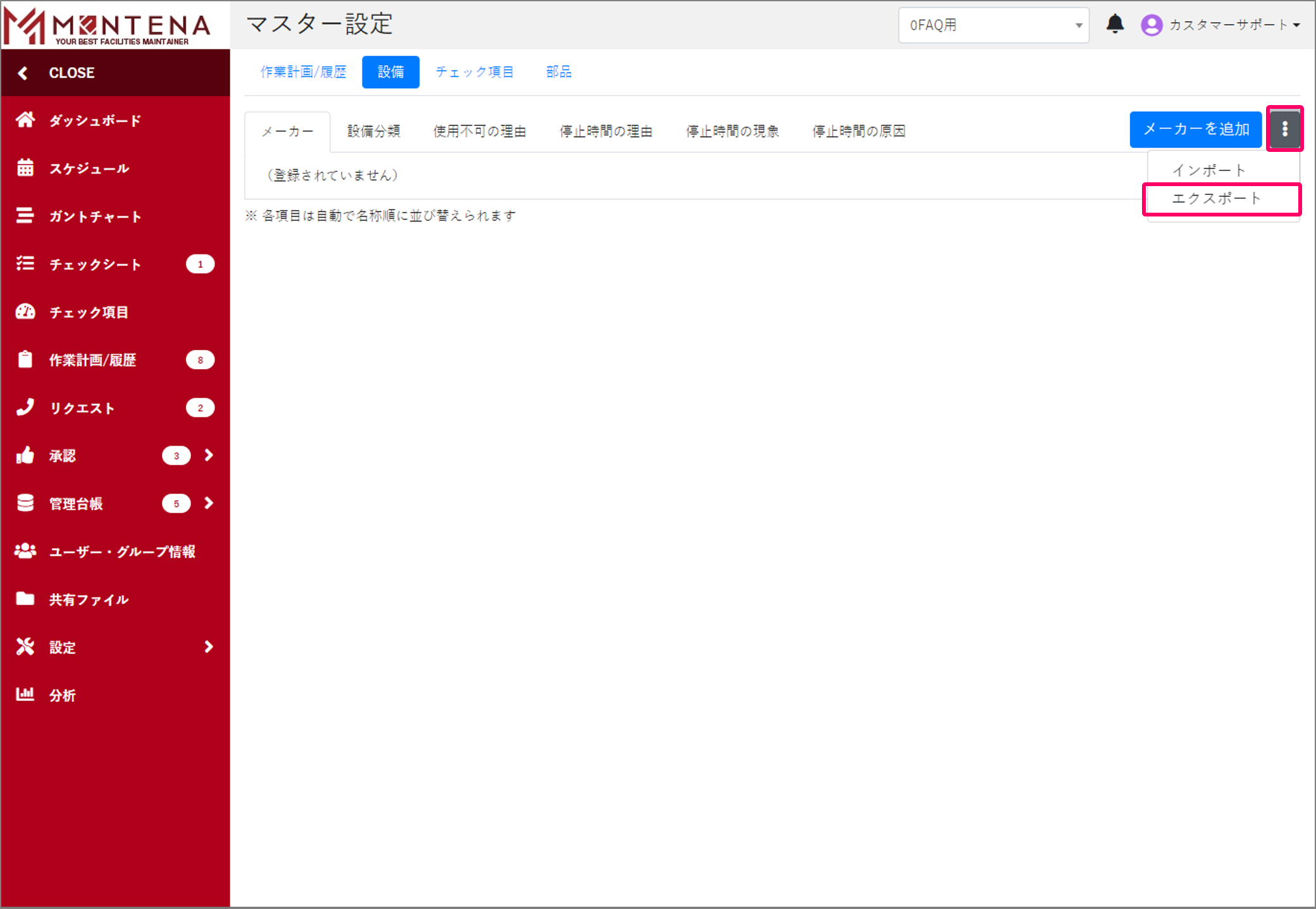The height and width of the screenshot is (909, 1316).
Task: Click the チェックシート list icon
Action: [25, 264]
